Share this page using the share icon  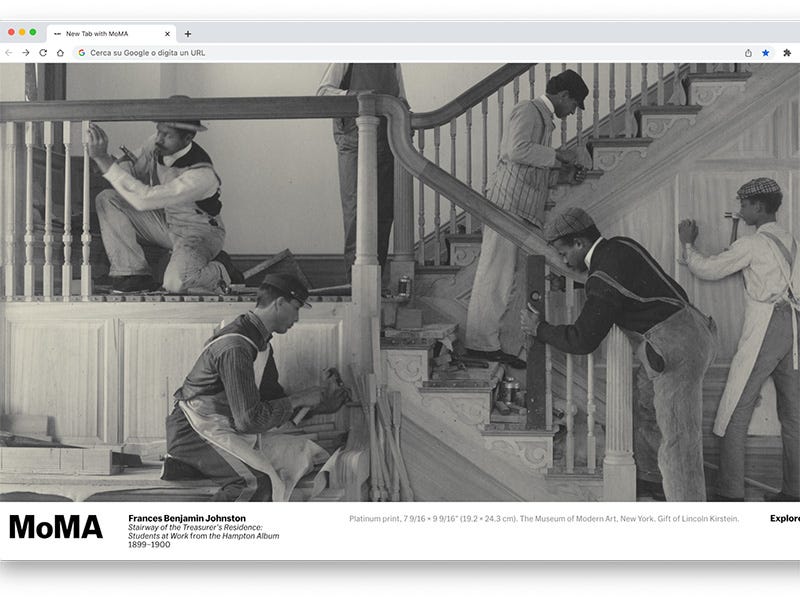[x=748, y=53]
